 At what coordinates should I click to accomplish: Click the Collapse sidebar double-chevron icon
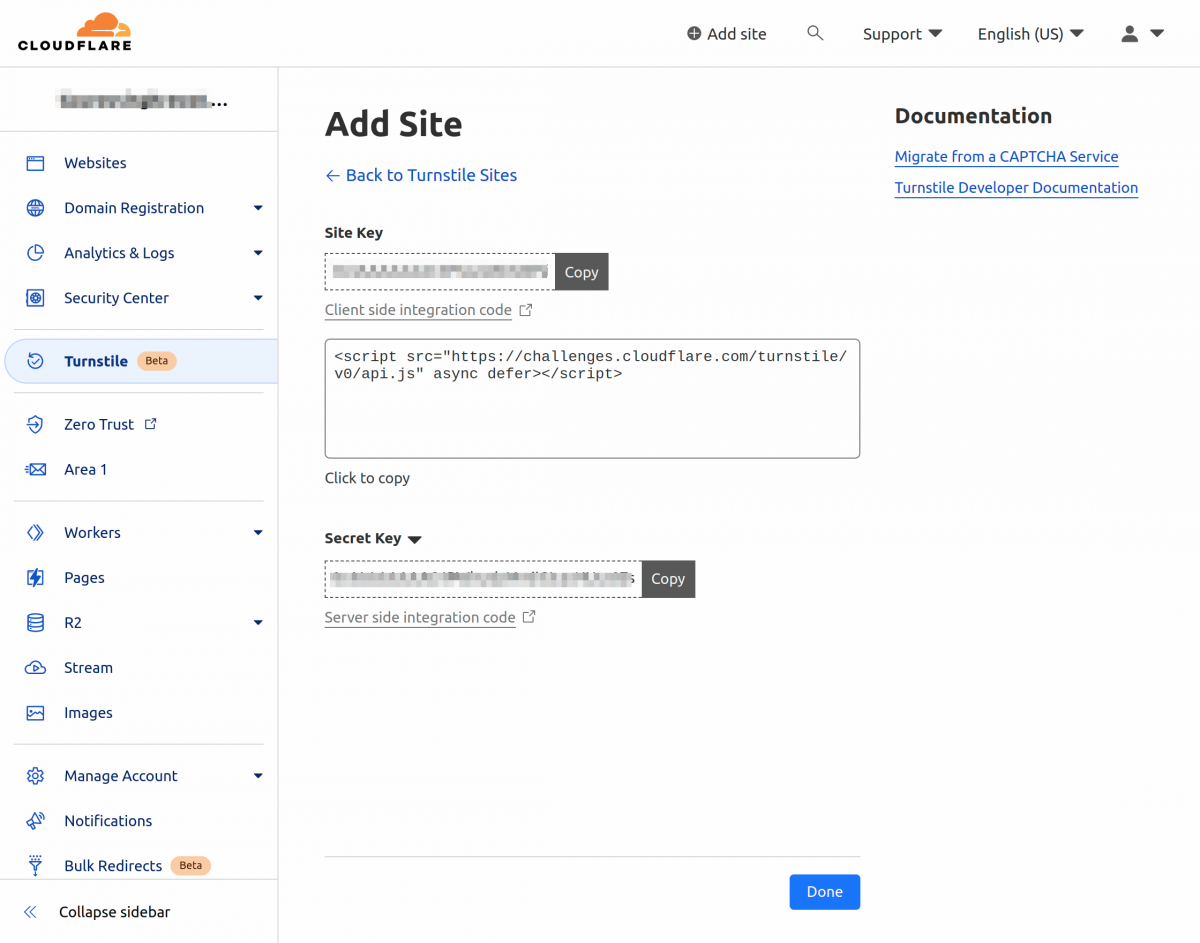(x=30, y=912)
